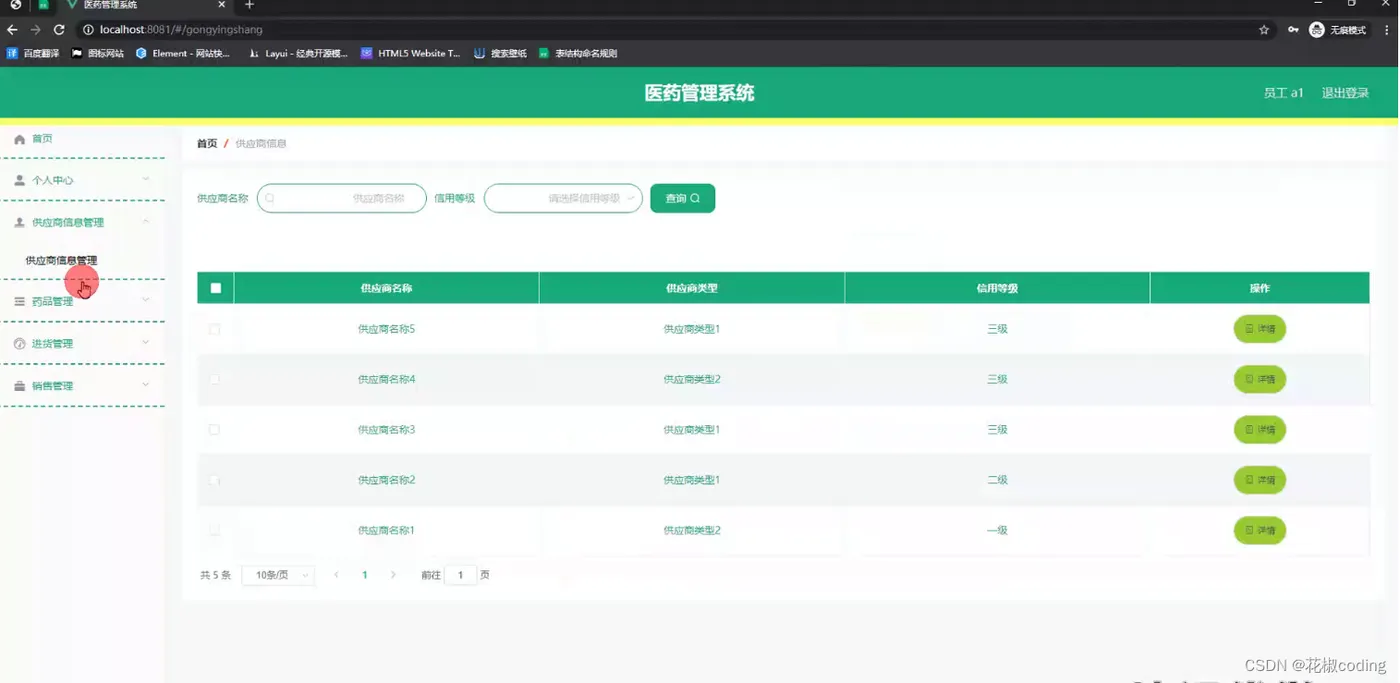
Task: Check the box for 供应商名称2 row
Action: coord(214,480)
